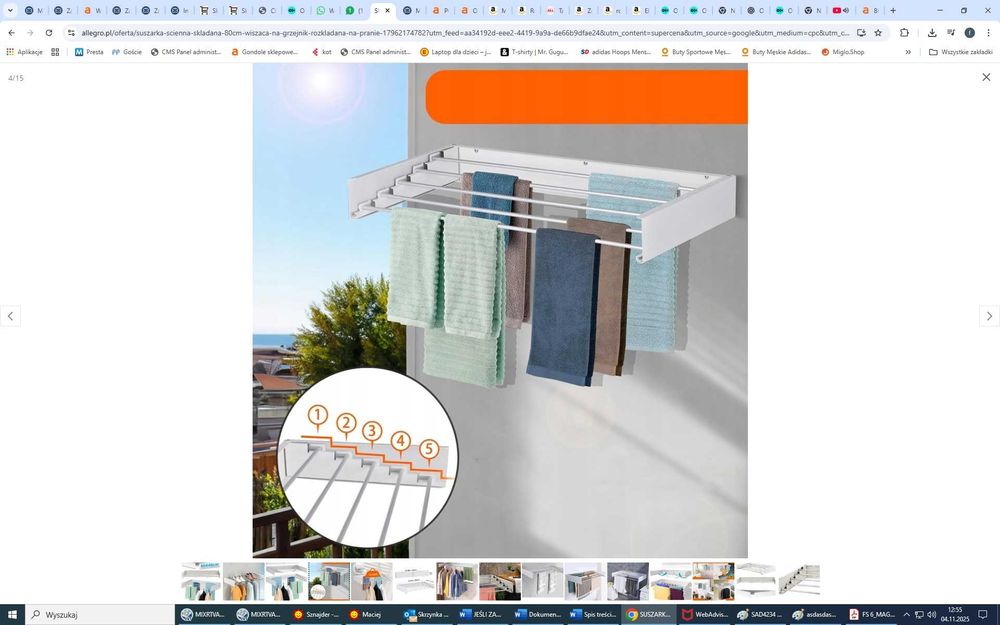Image resolution: width=1000 pixels, height=625 pixels.
Task: Go back in browser history
Action: 11,33
